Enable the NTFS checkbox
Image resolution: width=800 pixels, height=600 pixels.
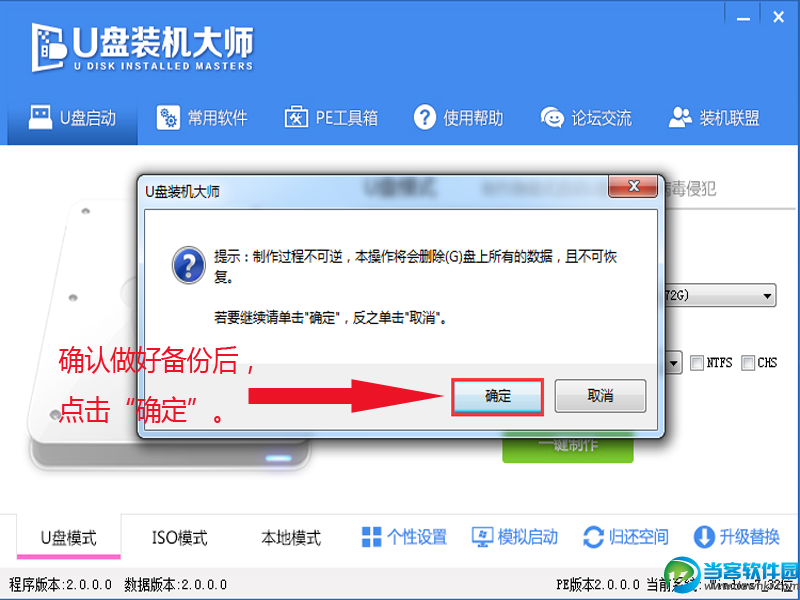696,363
